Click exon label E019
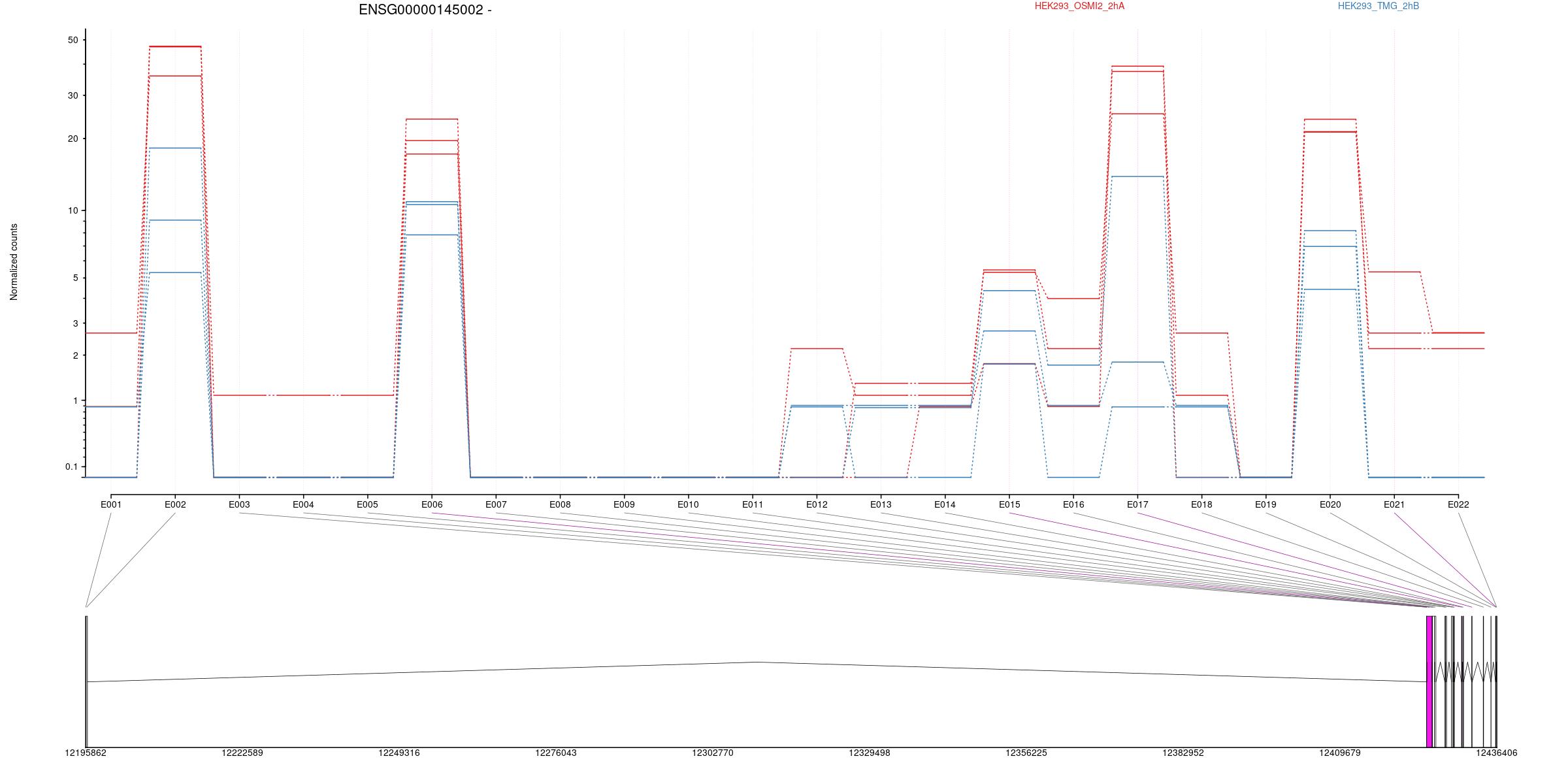The image size is (1568, 784). click(x=1266, y=504)
